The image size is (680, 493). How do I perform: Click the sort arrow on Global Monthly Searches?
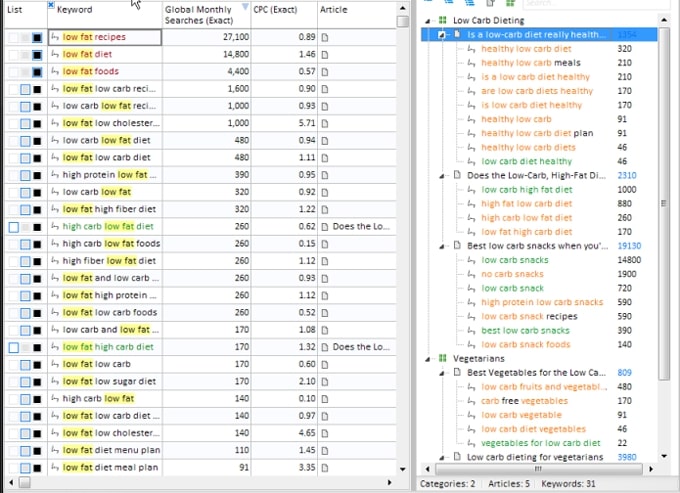pos(245,7)
